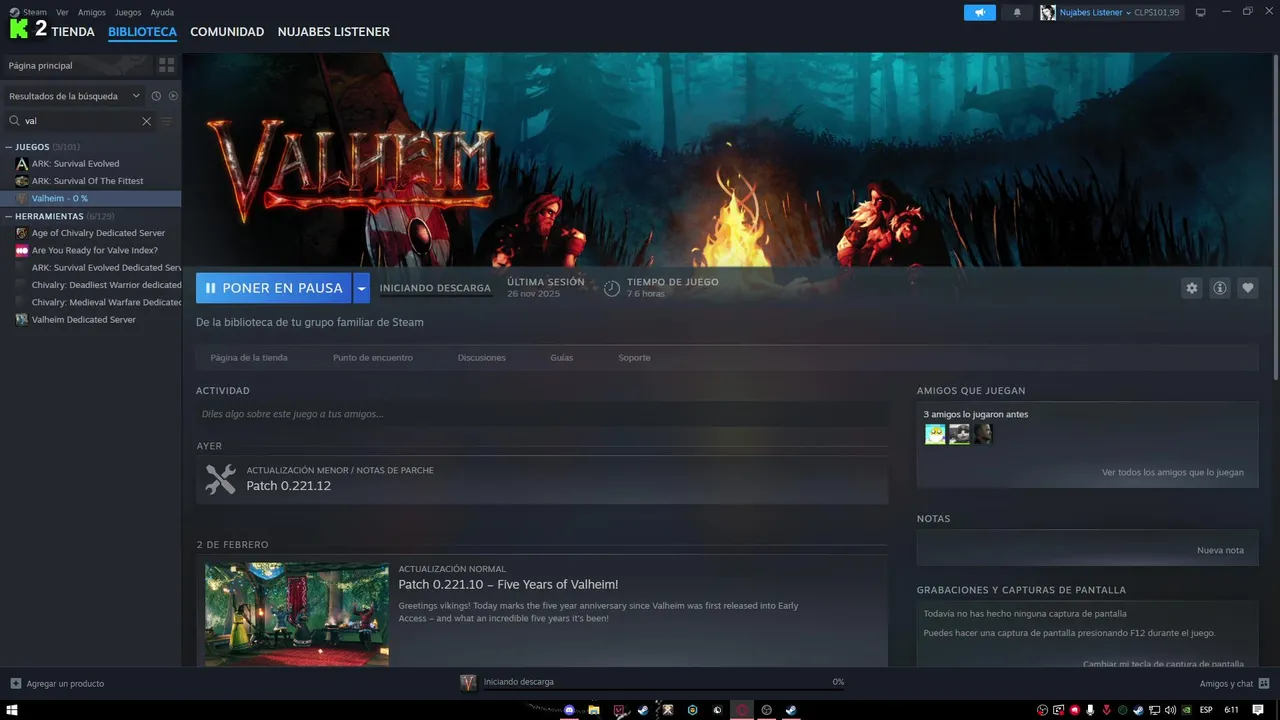
Task: Open Punto de encuentro link
Action: 373,357
